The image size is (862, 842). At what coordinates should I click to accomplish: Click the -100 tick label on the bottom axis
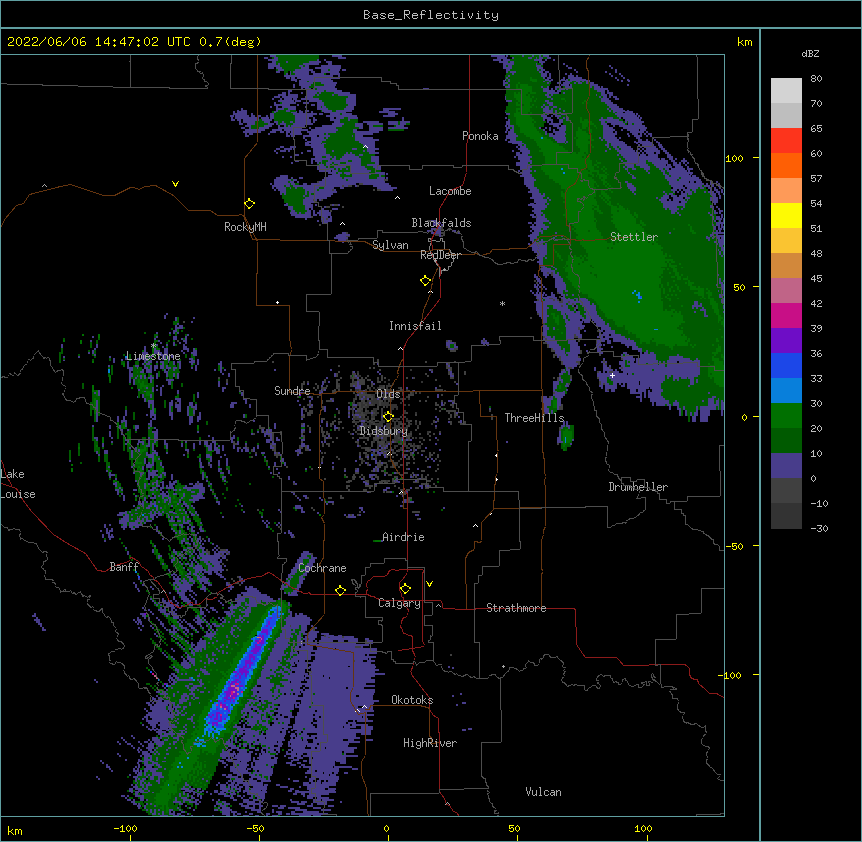pyautogui.click(x=125, y=828)
